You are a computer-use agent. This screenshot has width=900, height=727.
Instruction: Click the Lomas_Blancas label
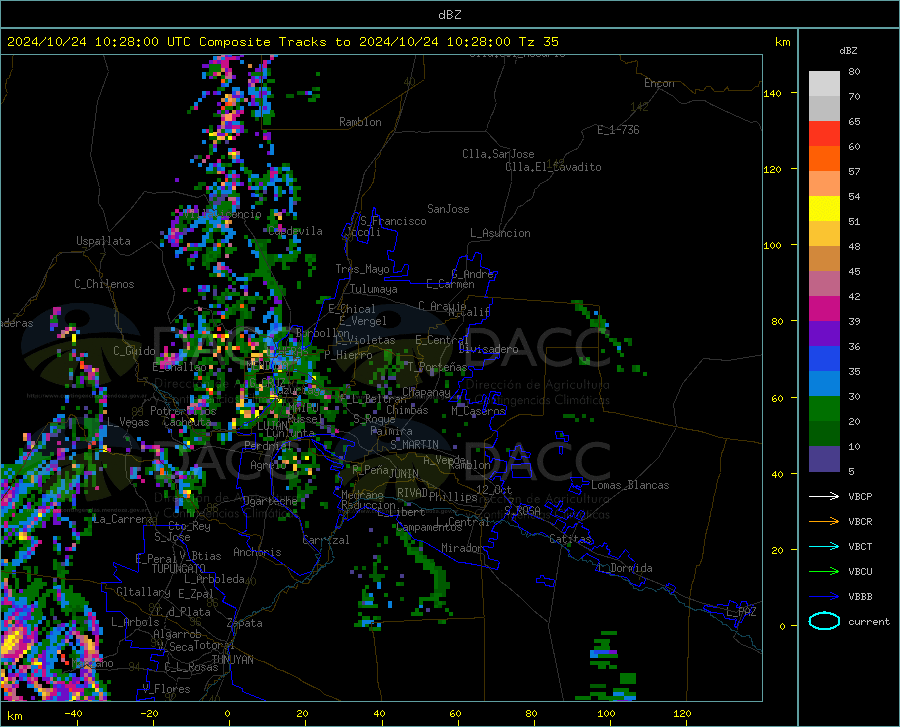[x=630, y=485]
